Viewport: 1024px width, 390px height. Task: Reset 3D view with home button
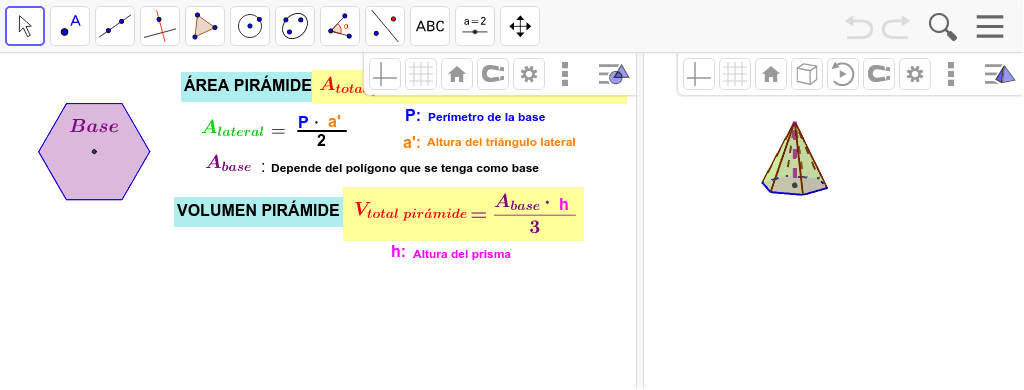click(771, 74)
